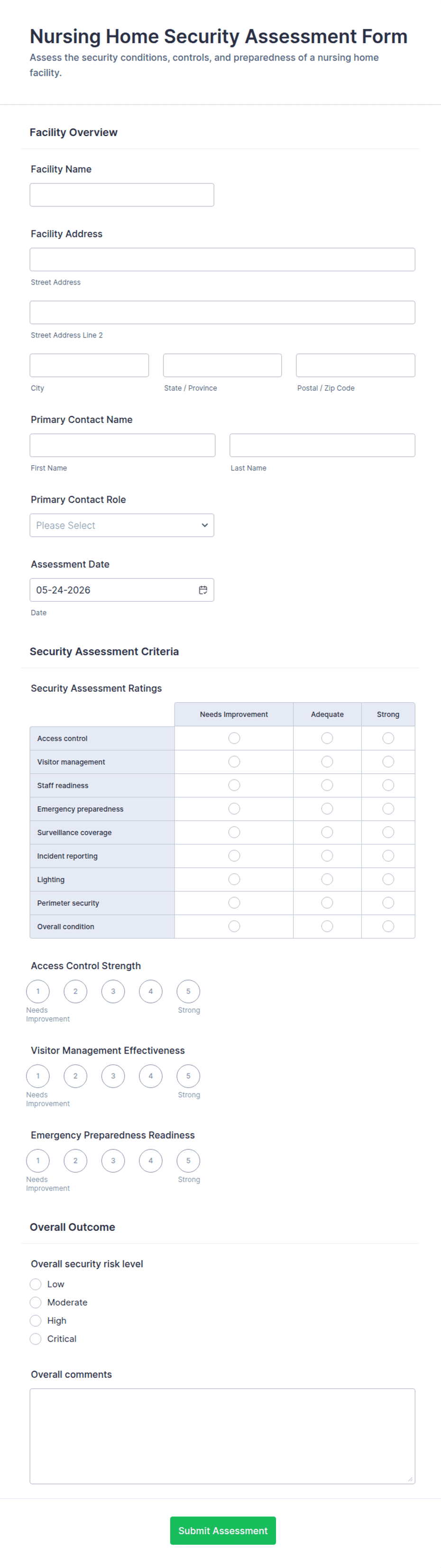Mark Visitor management as Adequate
Image resolution: width=441 pixels, height=1568 pixels.
pyautogui.click(x=327, y=762)
